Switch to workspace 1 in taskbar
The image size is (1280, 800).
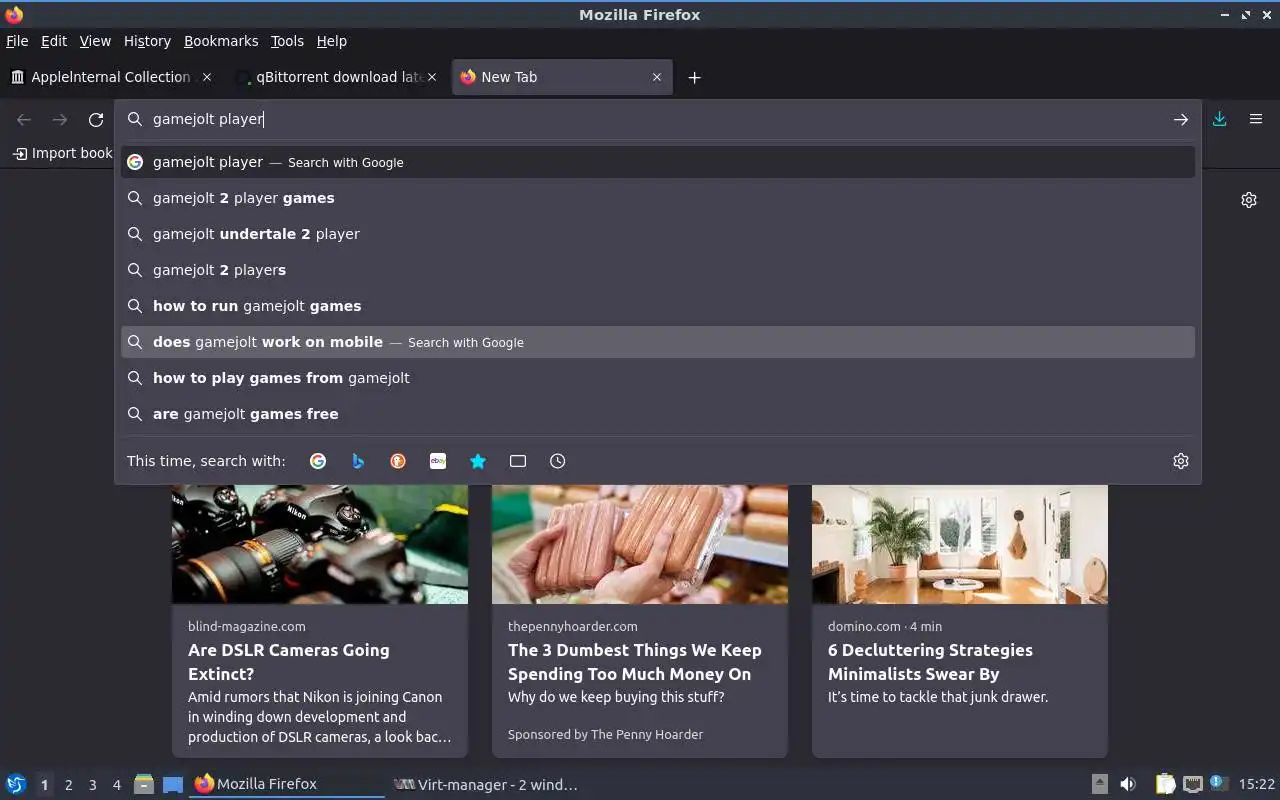coord(44,785)
